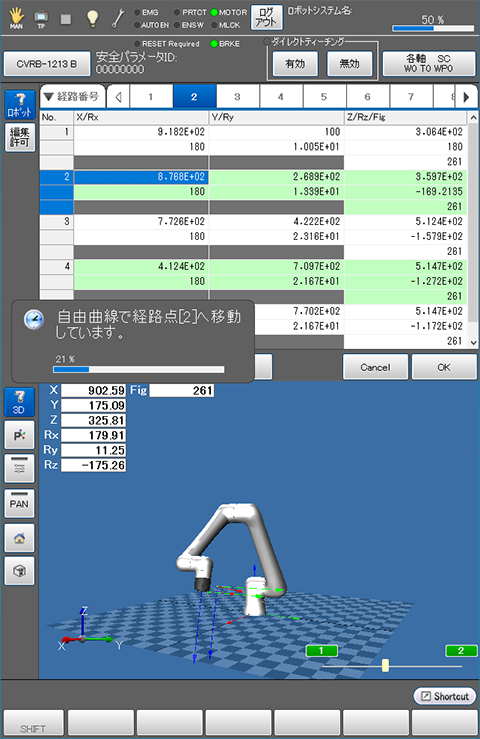
Task: Click the point display P icon
Action: pos(19,435)
